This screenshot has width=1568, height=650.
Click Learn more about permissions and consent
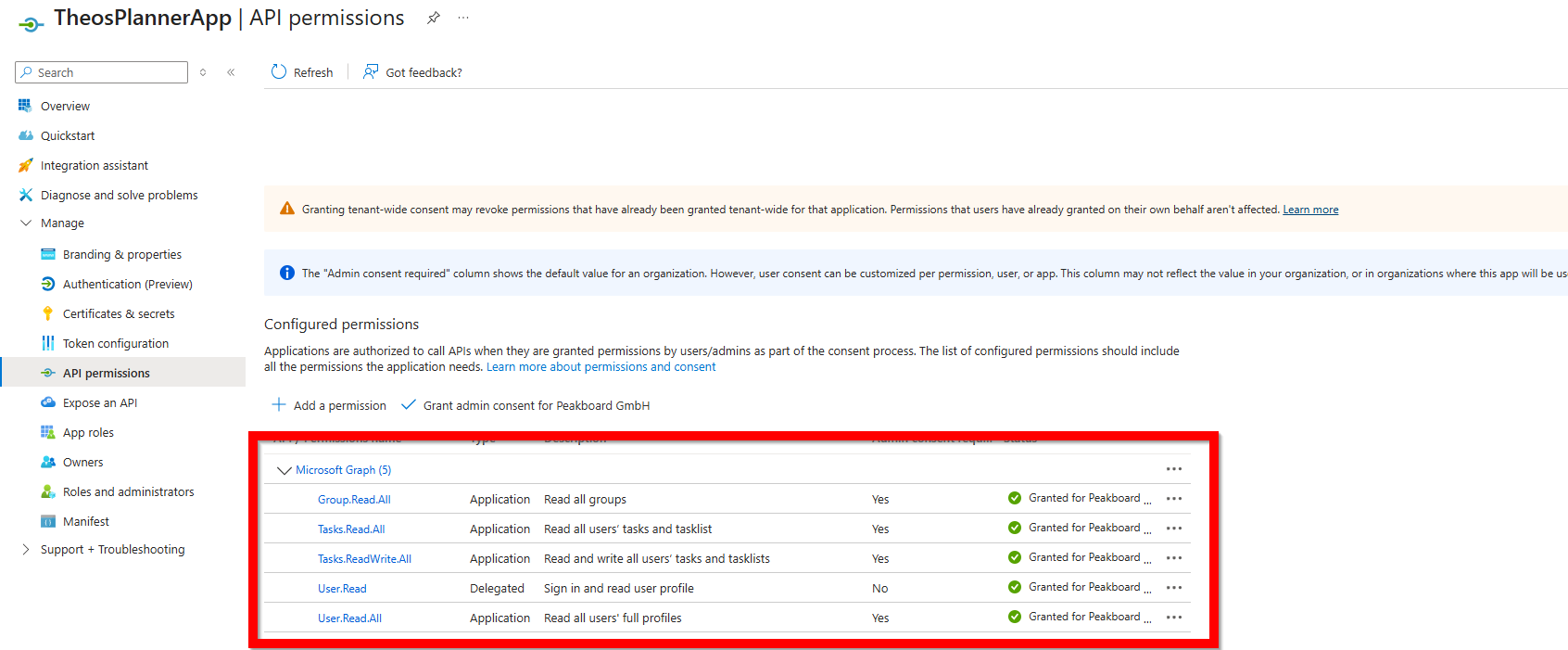(601, 367)
